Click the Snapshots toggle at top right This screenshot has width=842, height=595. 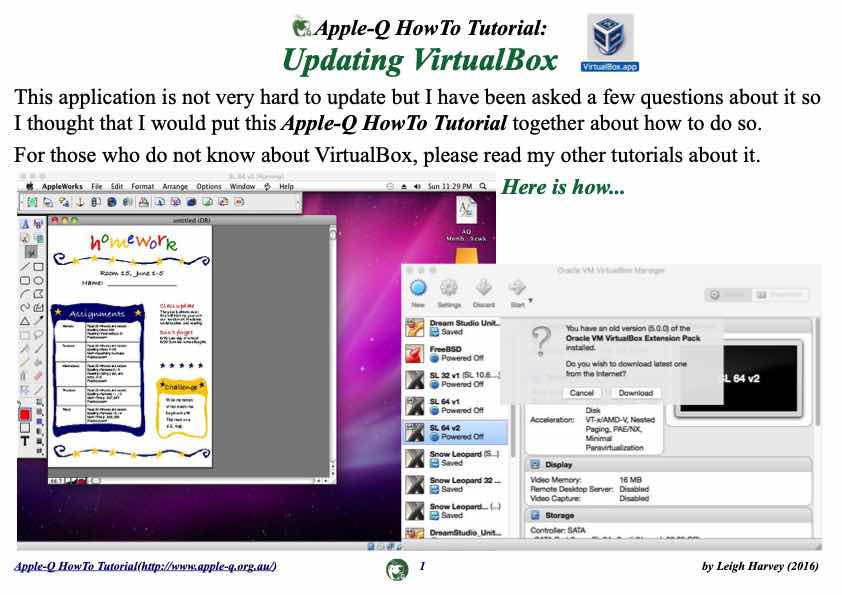pyautogui.click(x=780, y=295)
